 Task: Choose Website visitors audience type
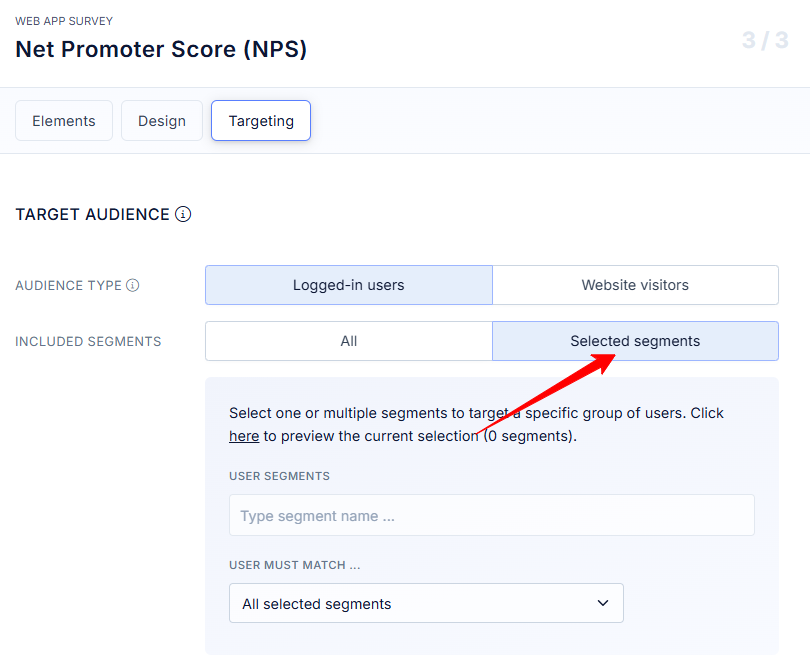tap(635, 285)
